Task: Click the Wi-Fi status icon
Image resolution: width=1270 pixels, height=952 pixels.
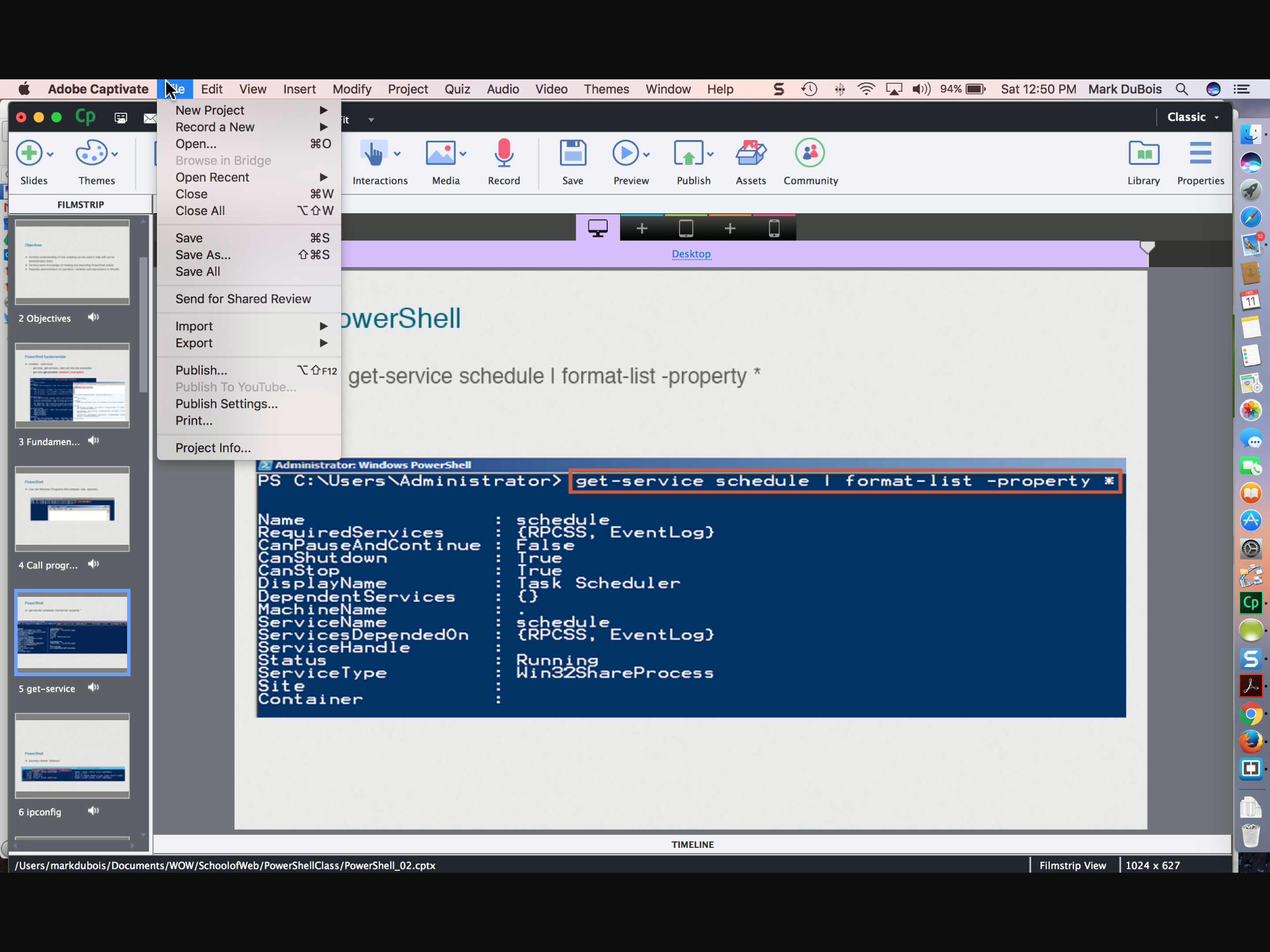Action: pyautogui.click(x=866, y=89)
